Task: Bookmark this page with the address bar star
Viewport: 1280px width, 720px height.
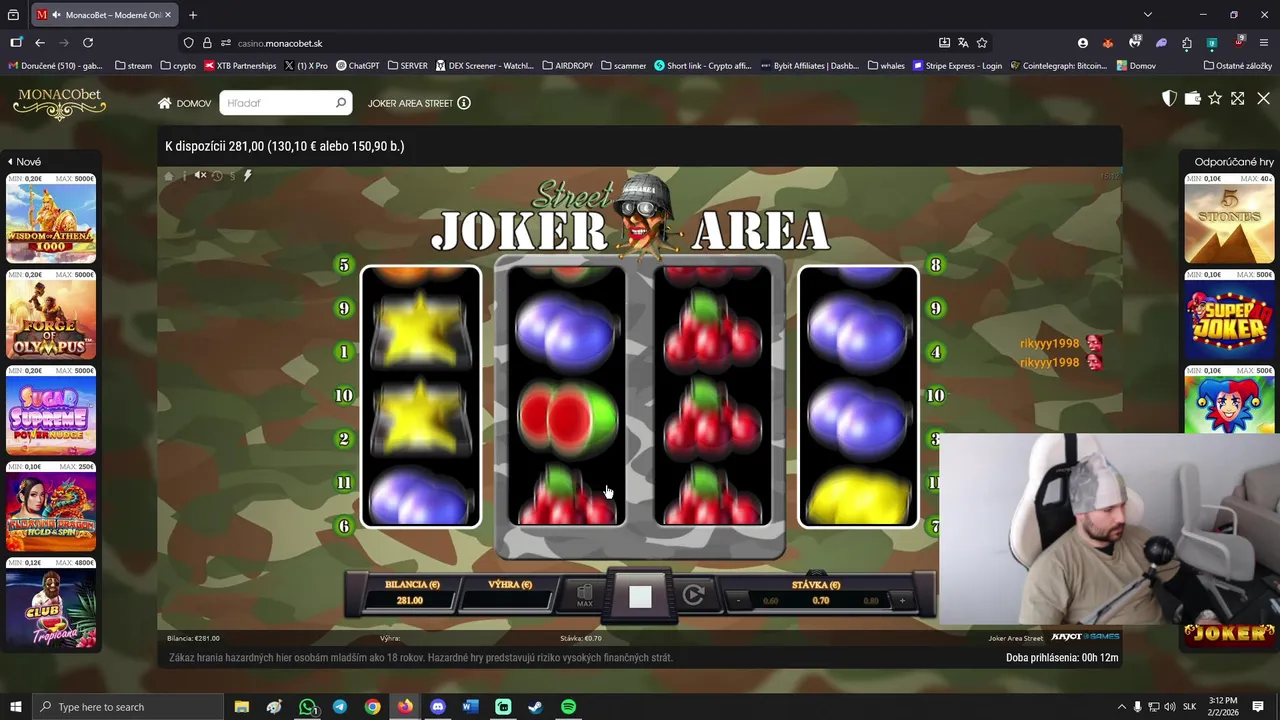Action: pyautogui.click(x=982, y=43)
